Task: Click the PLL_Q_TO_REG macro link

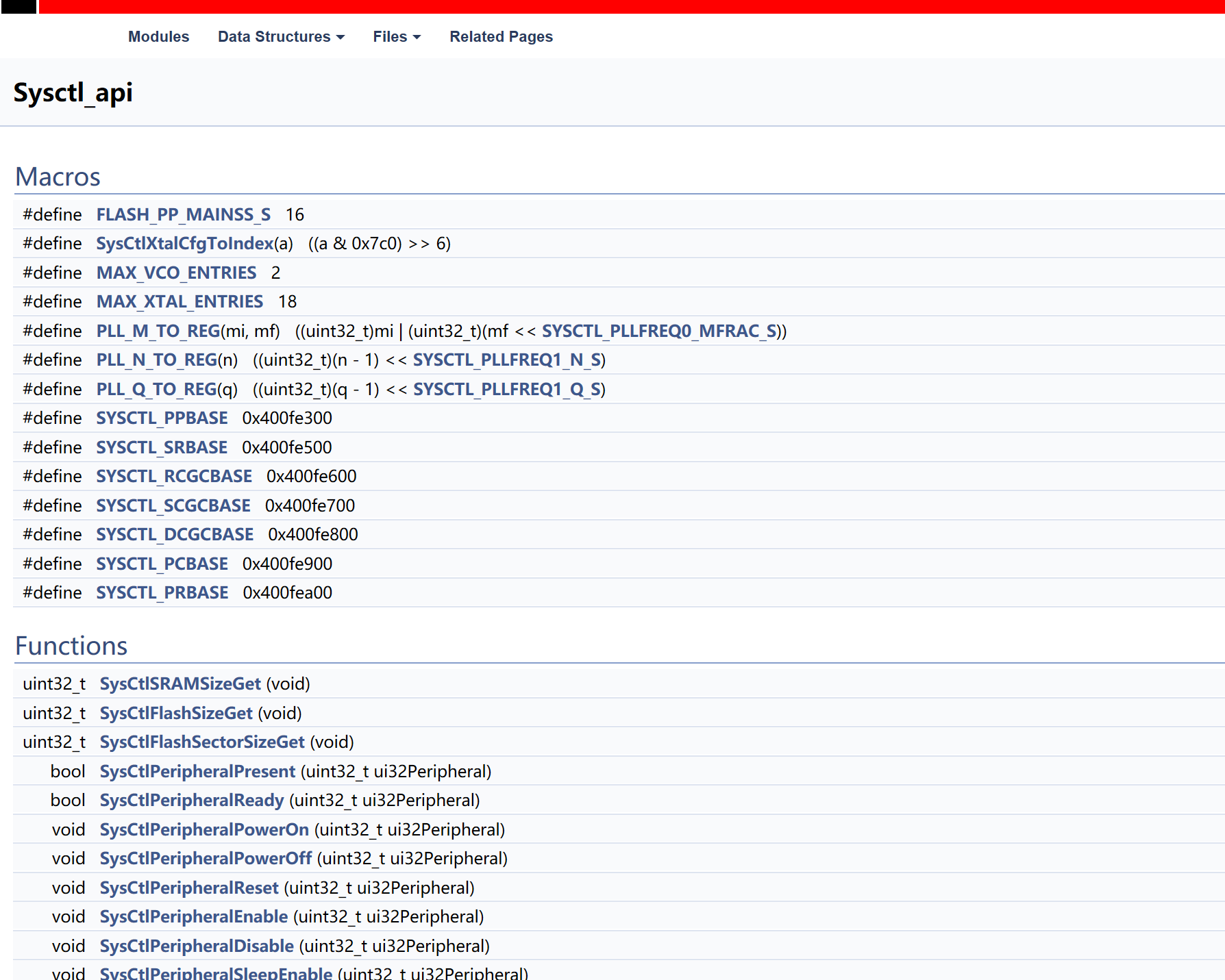Action: (x=156, y=390)
